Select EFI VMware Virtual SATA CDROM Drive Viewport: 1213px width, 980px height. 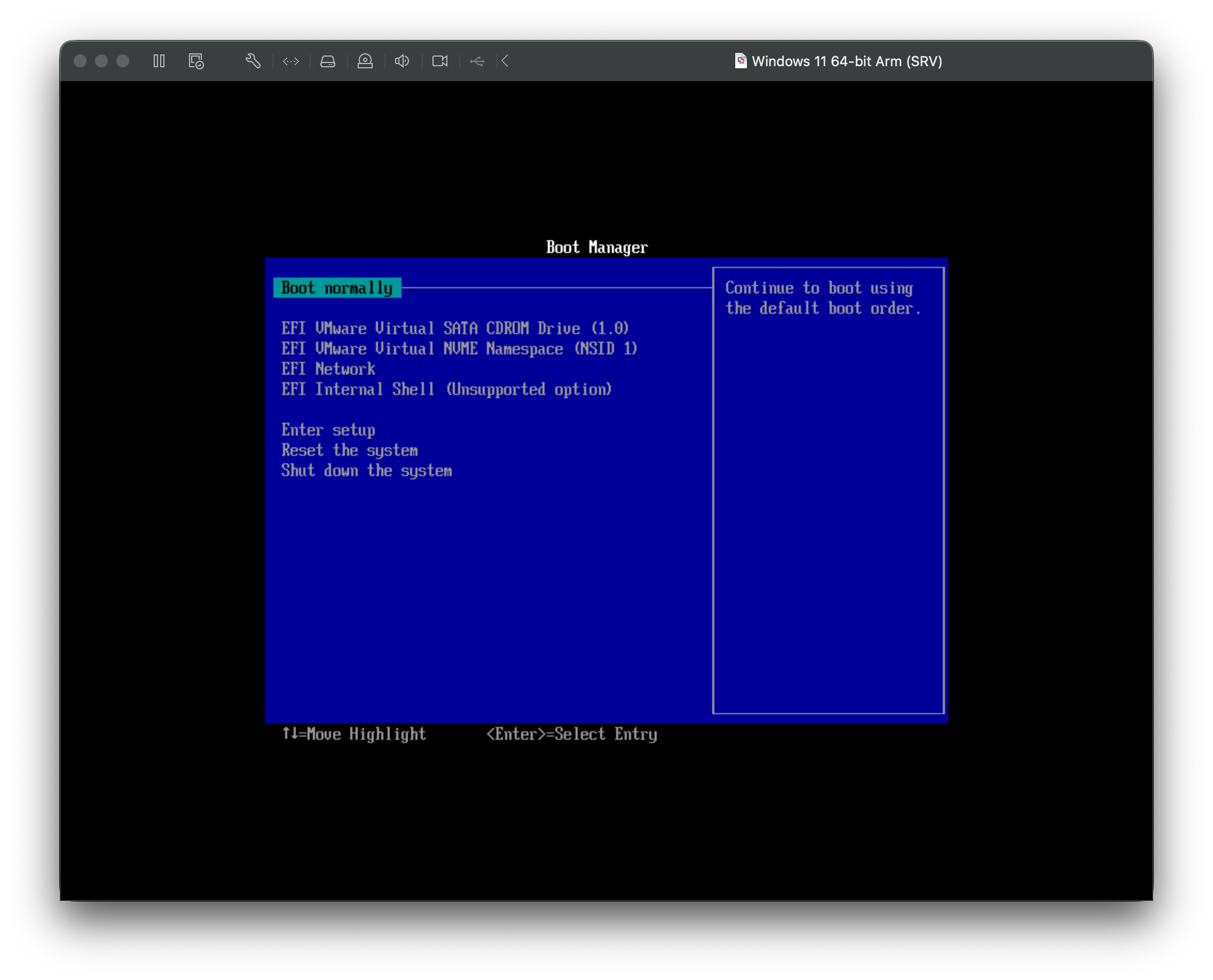pyautogui.click(x=455, y=328)
